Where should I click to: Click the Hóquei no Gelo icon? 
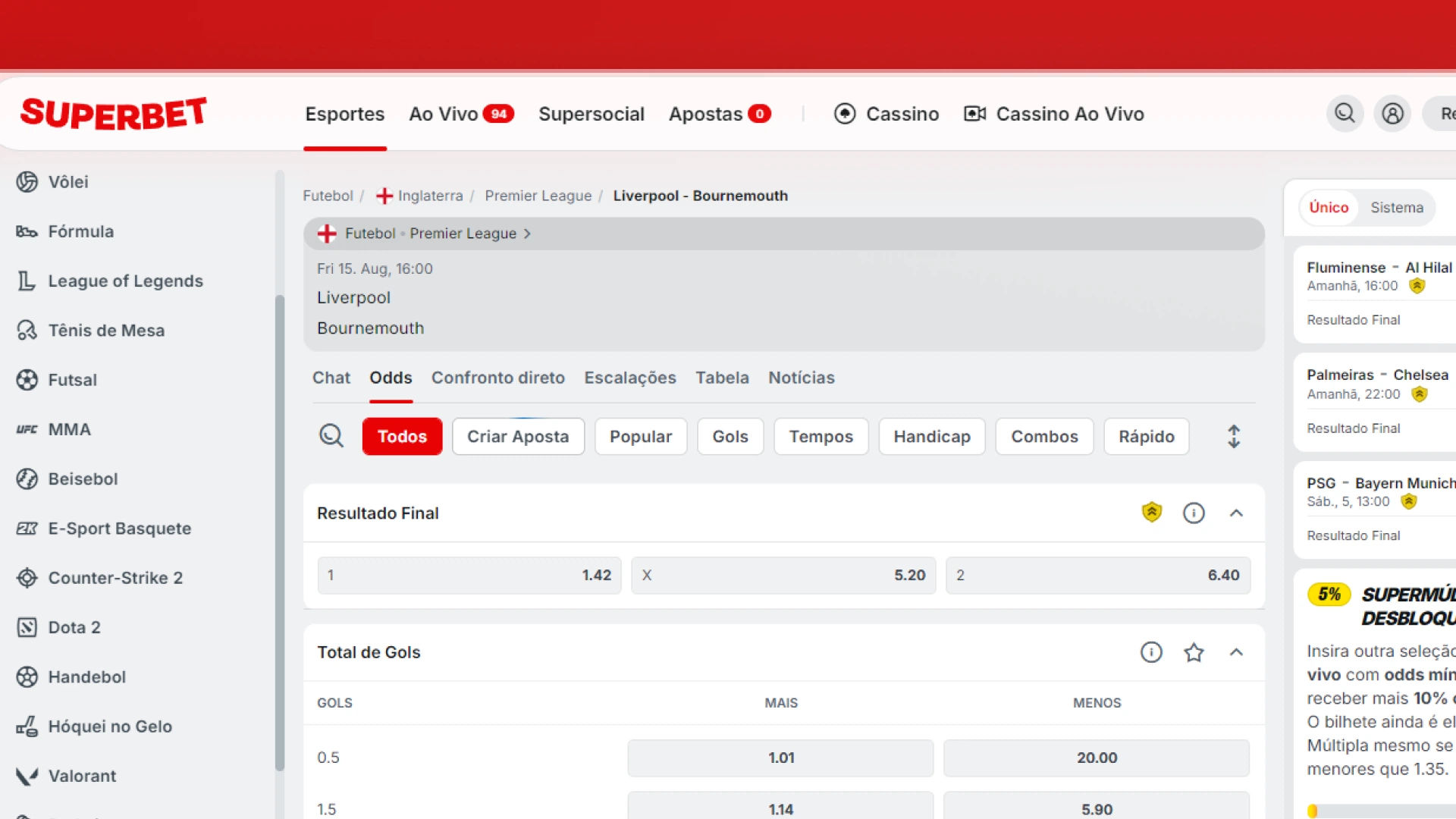(27, 726)
